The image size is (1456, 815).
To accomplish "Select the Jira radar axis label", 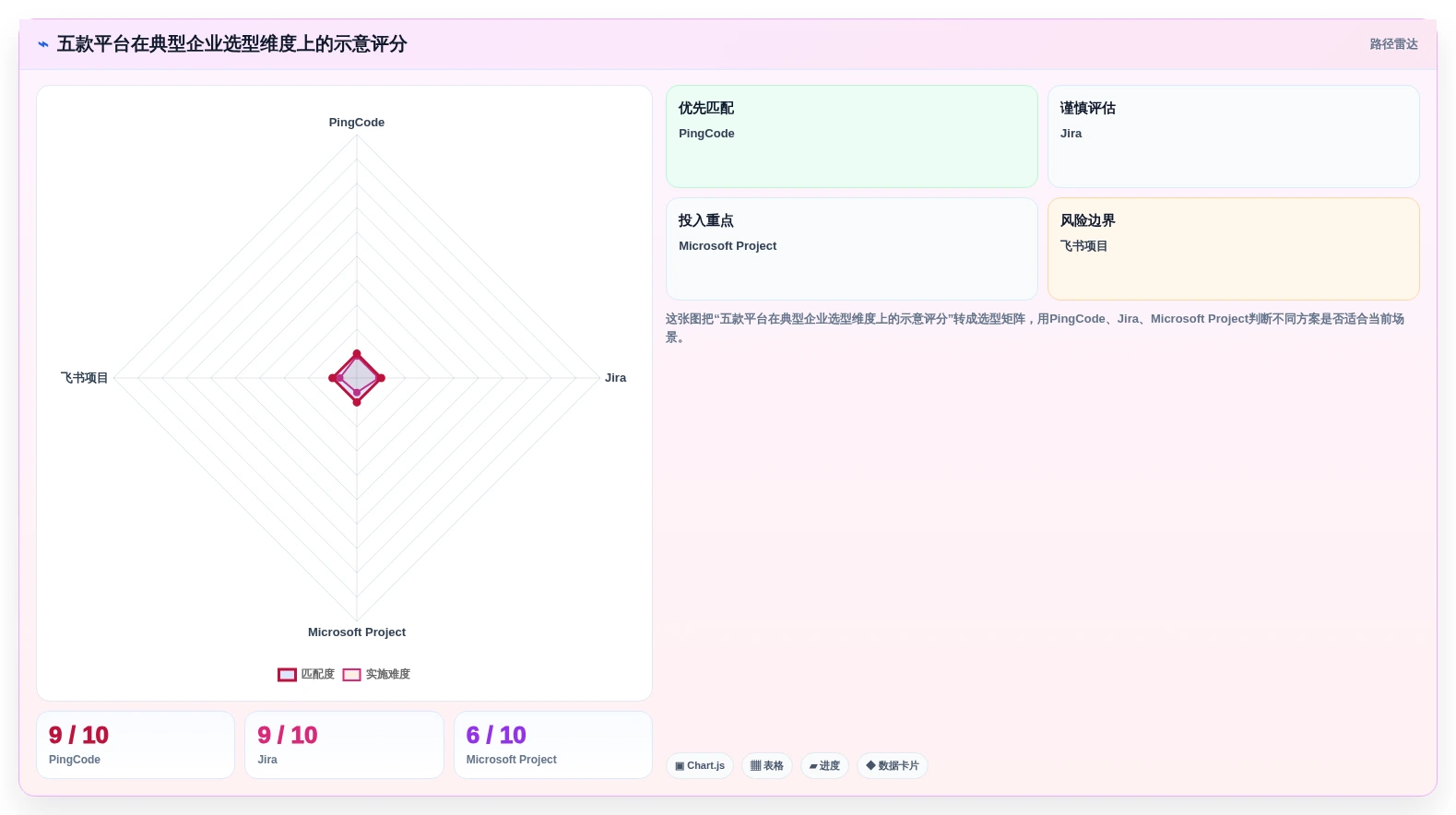I will point(615,378).
